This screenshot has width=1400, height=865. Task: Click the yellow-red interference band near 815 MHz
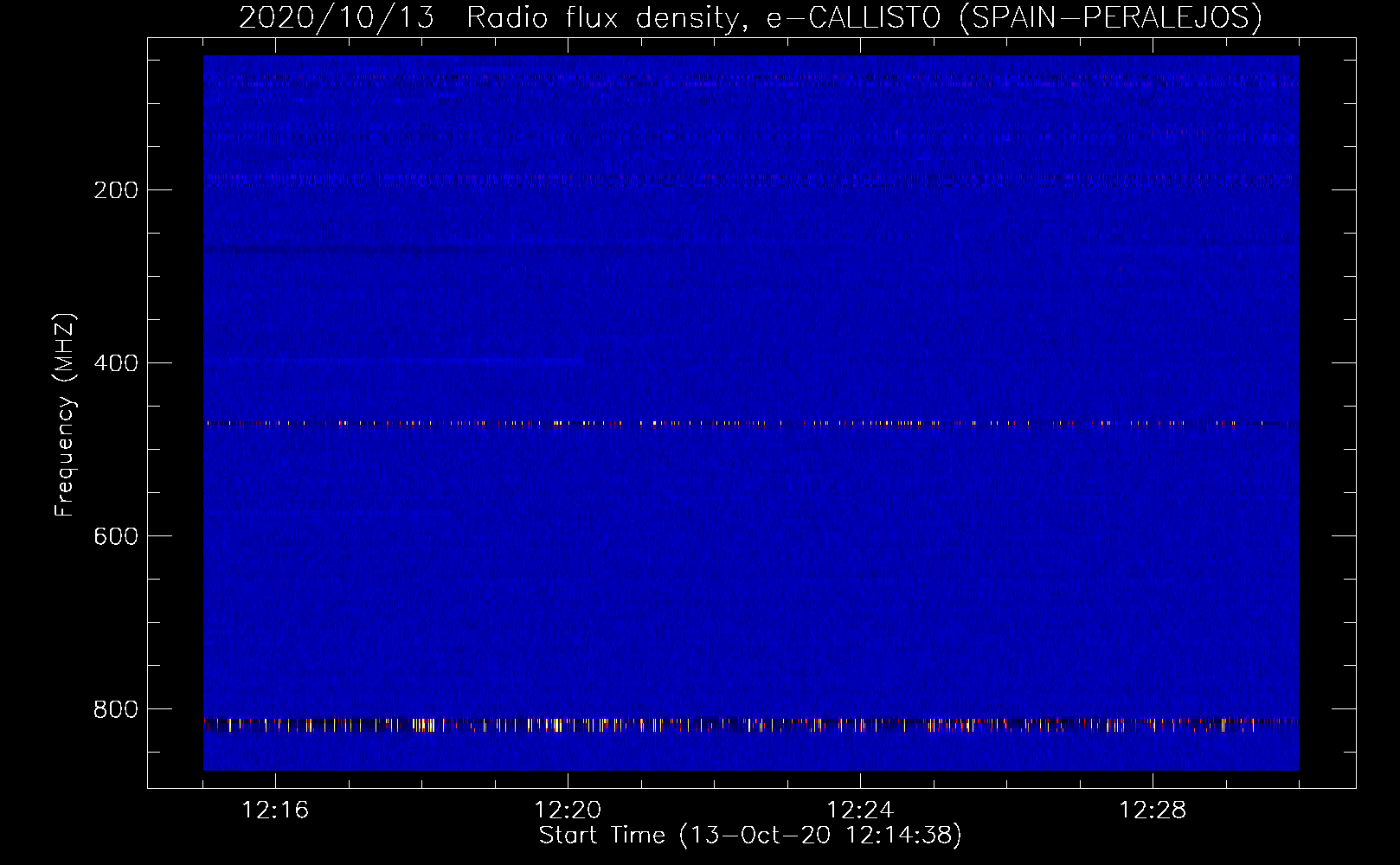click(751, 725)
